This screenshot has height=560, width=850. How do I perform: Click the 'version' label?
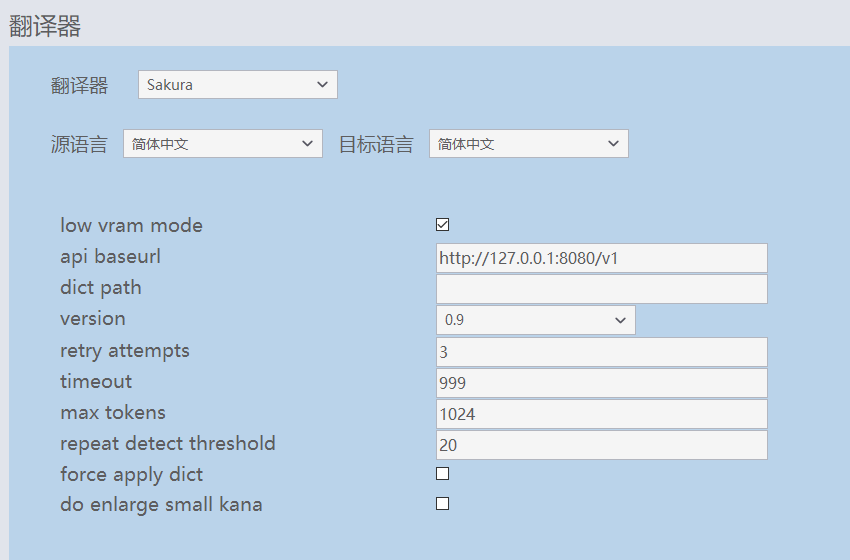point(93,319)
